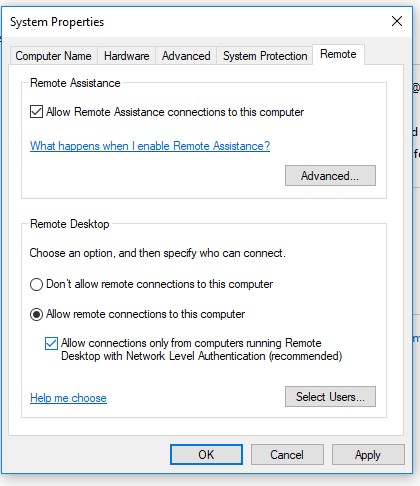Select the System Protection tab
The width and height of the screenshot is (420, 486).
click(265, 56)
